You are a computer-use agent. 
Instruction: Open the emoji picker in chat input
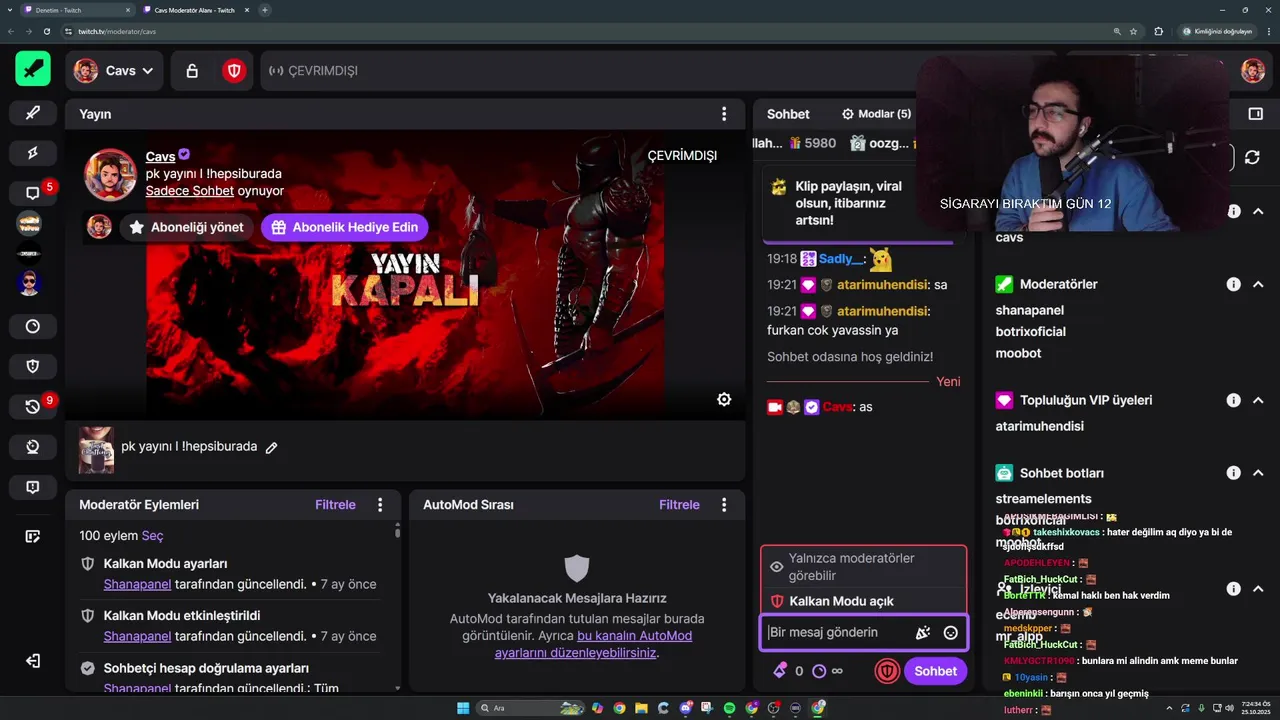(x=951, y=632)
